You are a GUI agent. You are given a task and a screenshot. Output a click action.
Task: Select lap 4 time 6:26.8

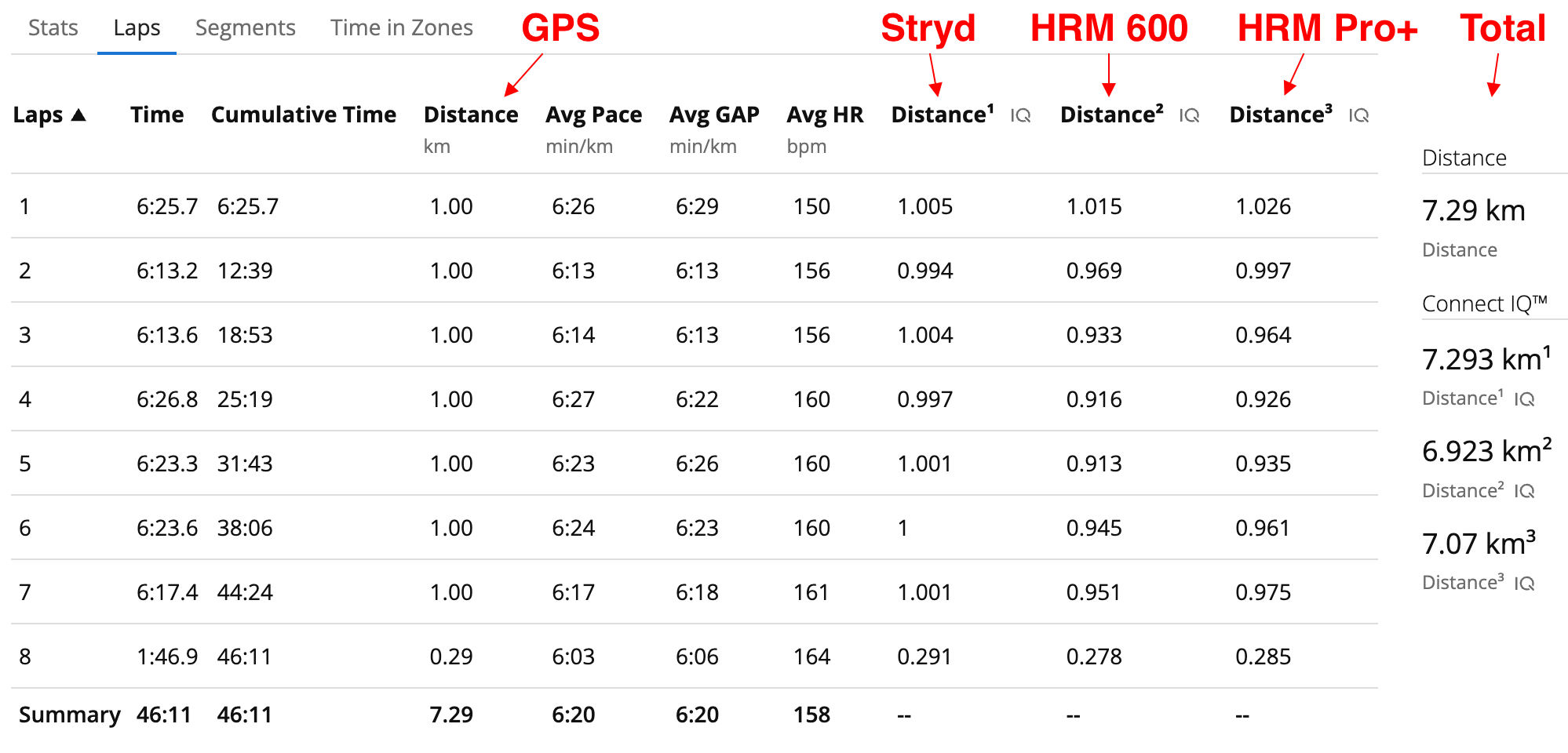click(x=167, y=399)
